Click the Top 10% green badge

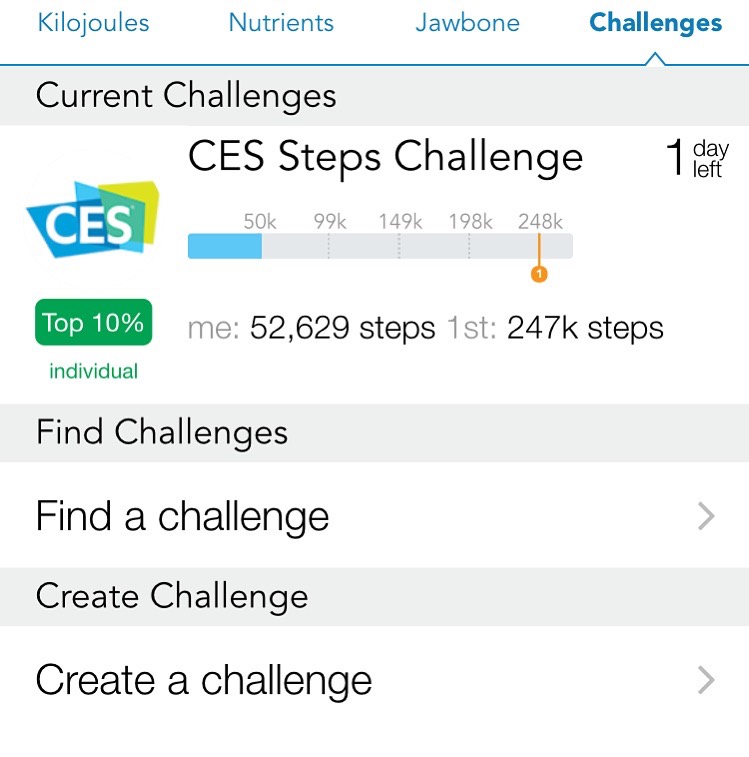click(x=94, y=322)
